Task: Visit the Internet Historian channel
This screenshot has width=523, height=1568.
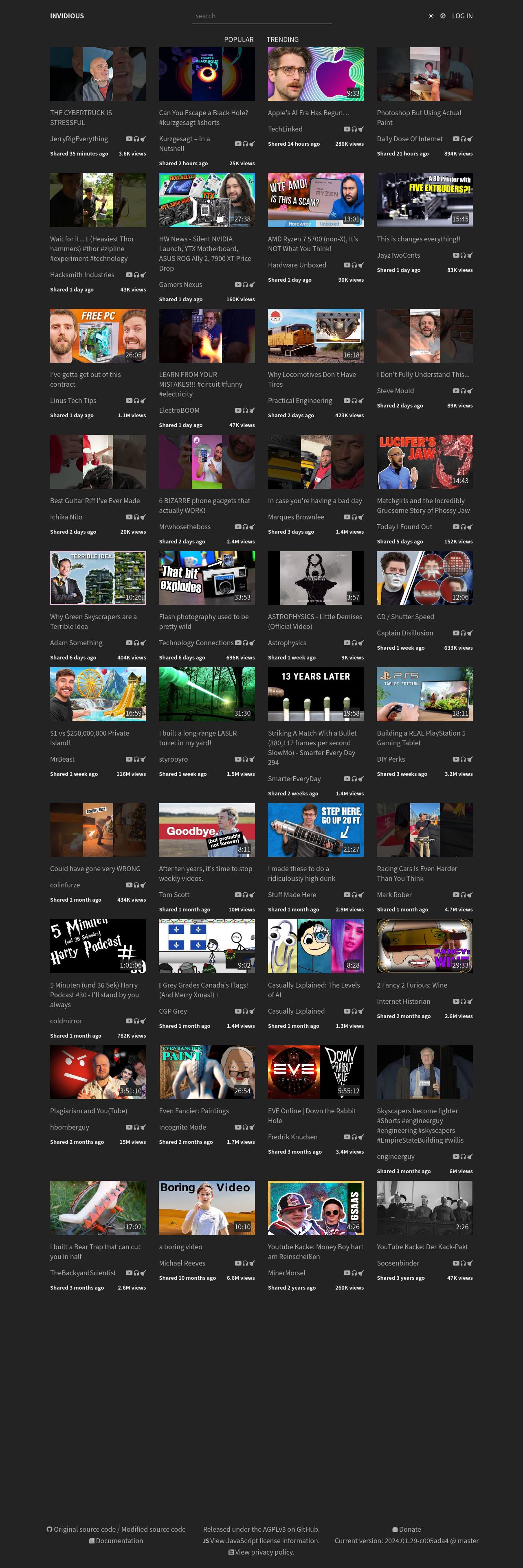Action: tap(404, 1001)
